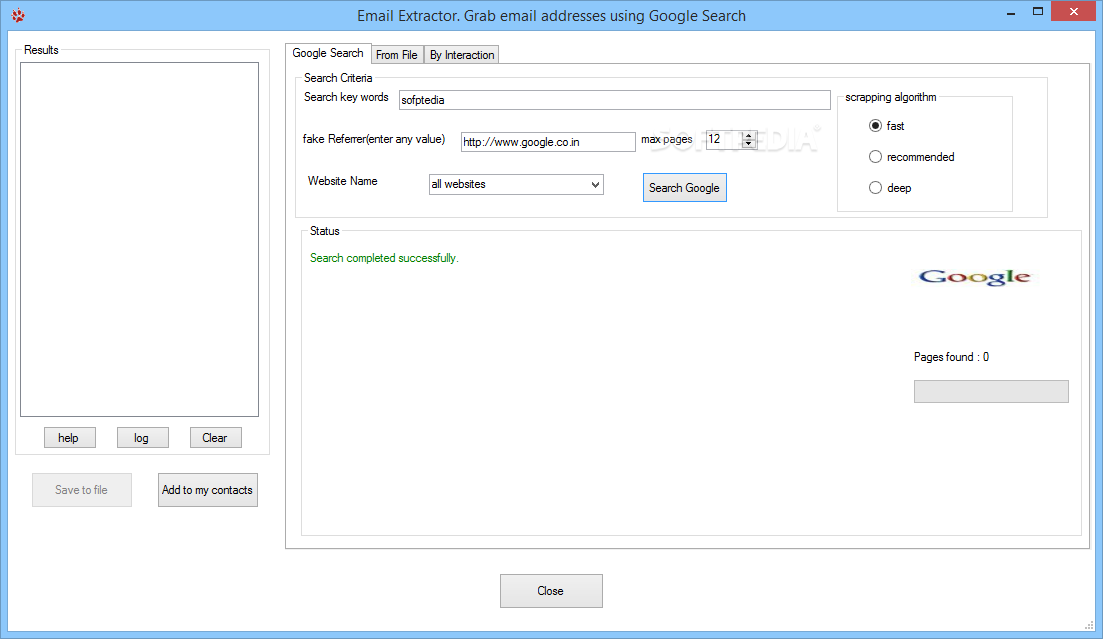Click the max pages value field
This screenshot has height=639, width=1103.
724,139
